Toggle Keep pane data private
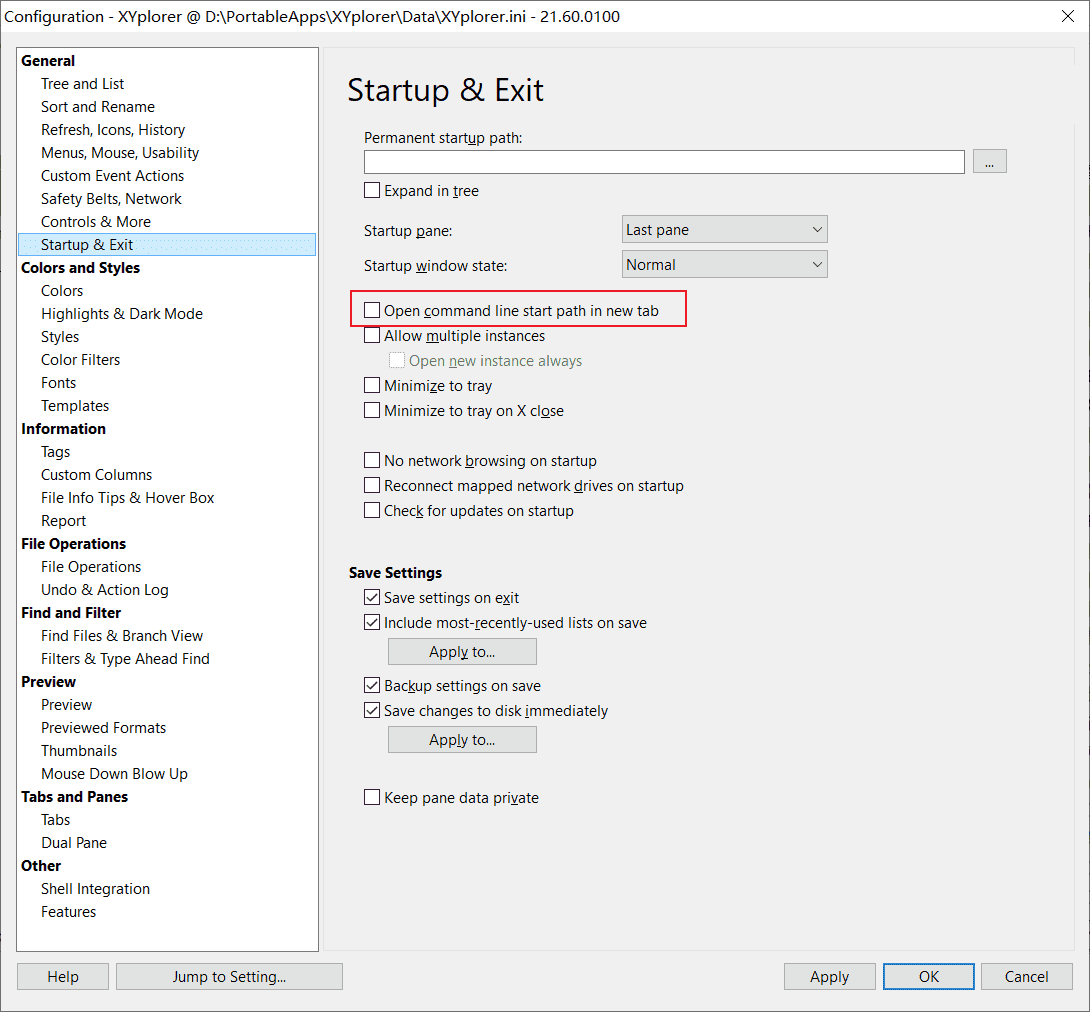Image resolution: width=1090 pixels, height=1012 pixels. pos(372,798)
